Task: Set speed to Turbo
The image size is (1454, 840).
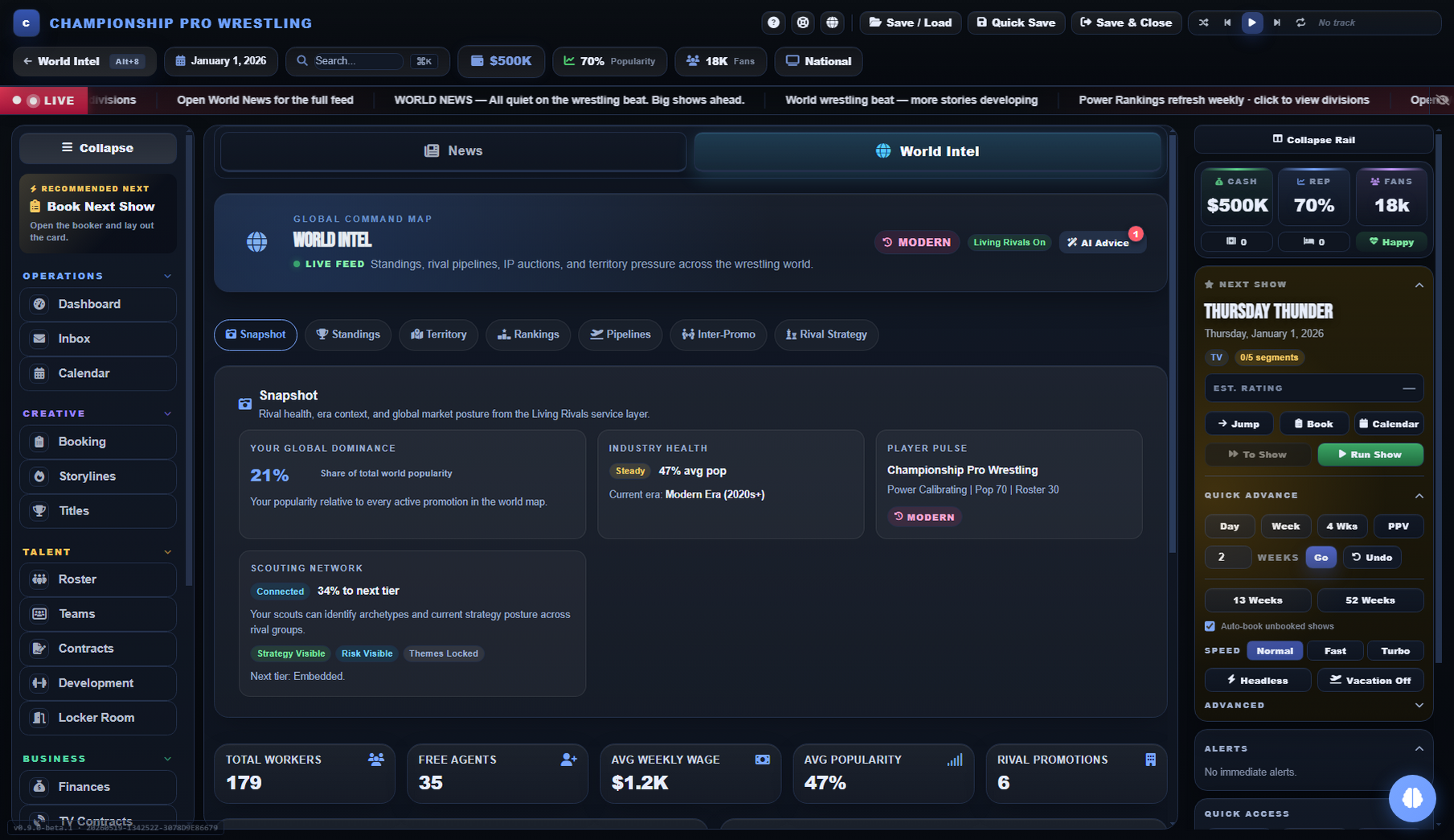Action: [x=1395, y=651]
